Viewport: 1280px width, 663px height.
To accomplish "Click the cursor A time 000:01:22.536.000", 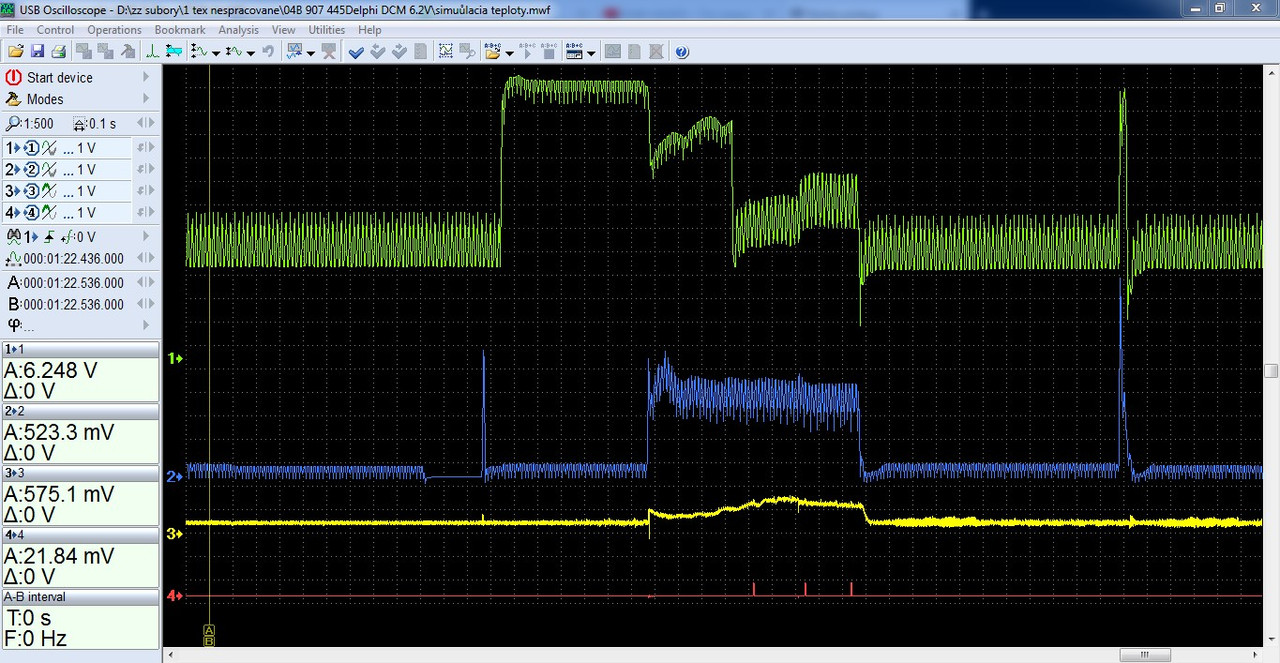I will click(x=73, y=283).
